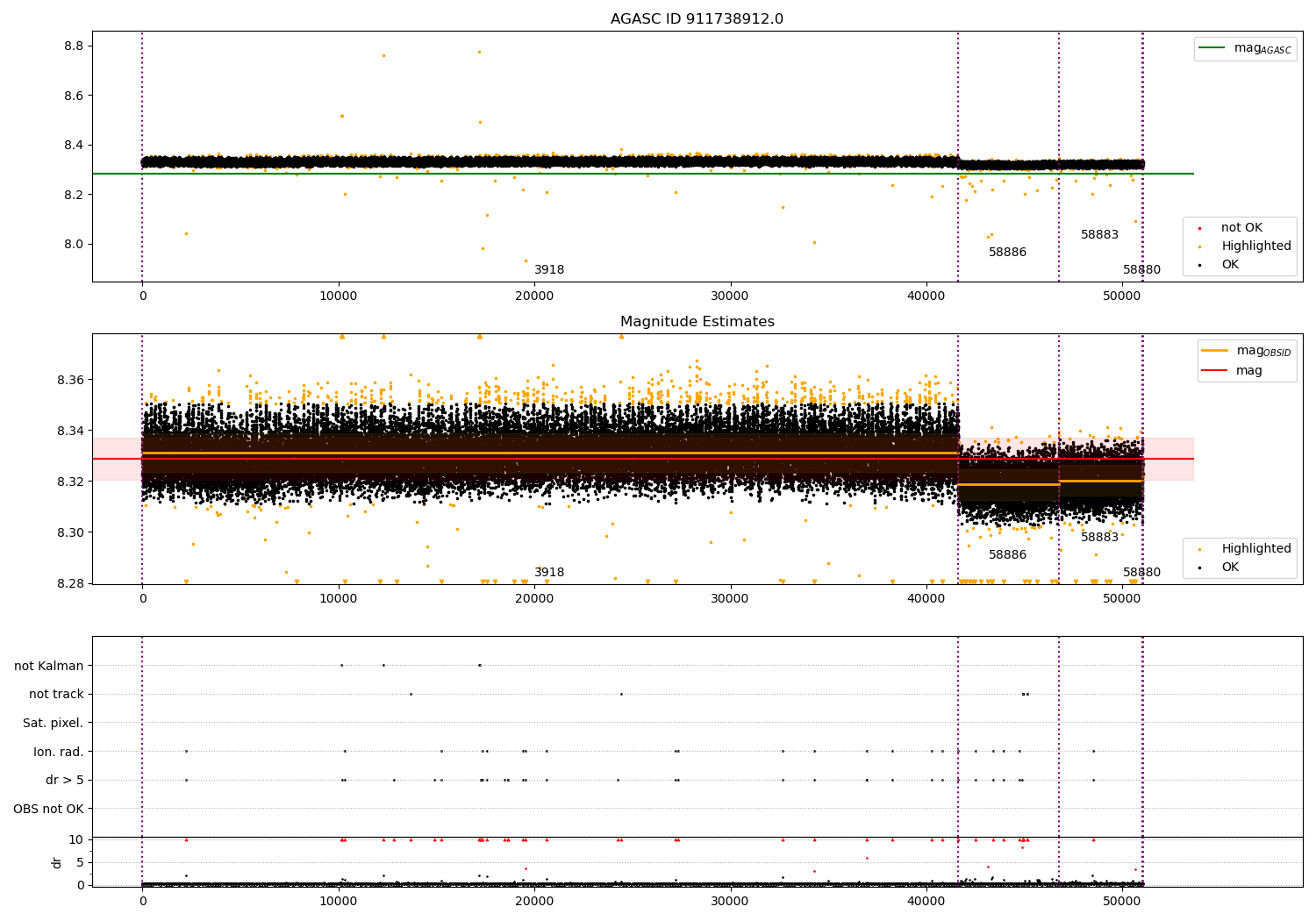The image size is (1316, 921).
Task: Select 'OK' legend entry in Magnitude Estimates plot
Action: pyautogui.click(x=1219, y=568)
